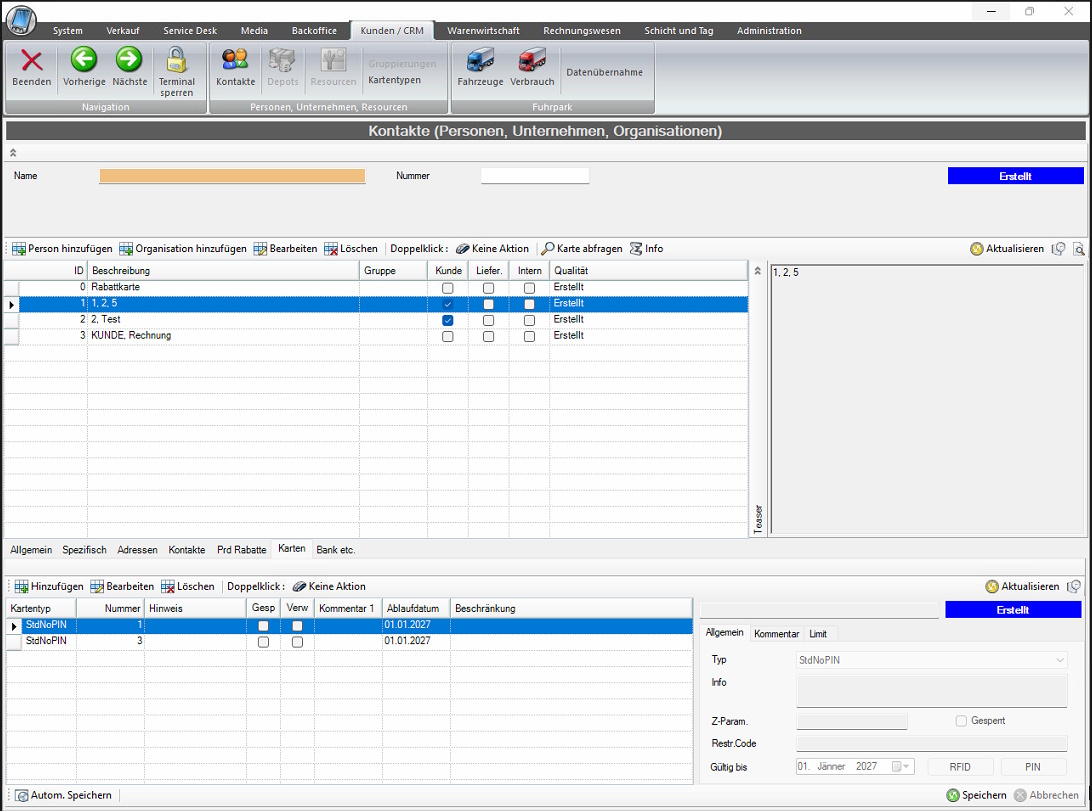Click the Nächste green forward arrow
Image resolution: width=1092 pixels, height=811 pixels.
pyautogui.click(x=129, y=61)
